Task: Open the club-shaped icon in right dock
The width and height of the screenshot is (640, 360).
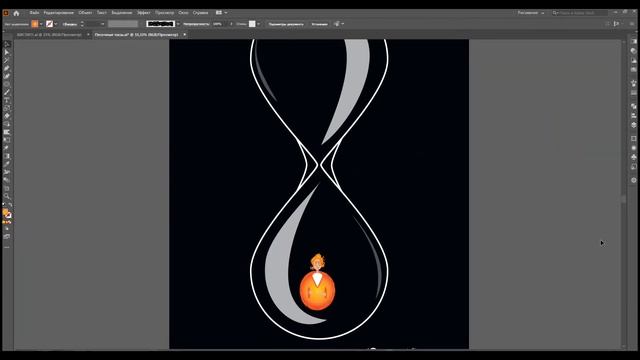Action: point(633,158)
